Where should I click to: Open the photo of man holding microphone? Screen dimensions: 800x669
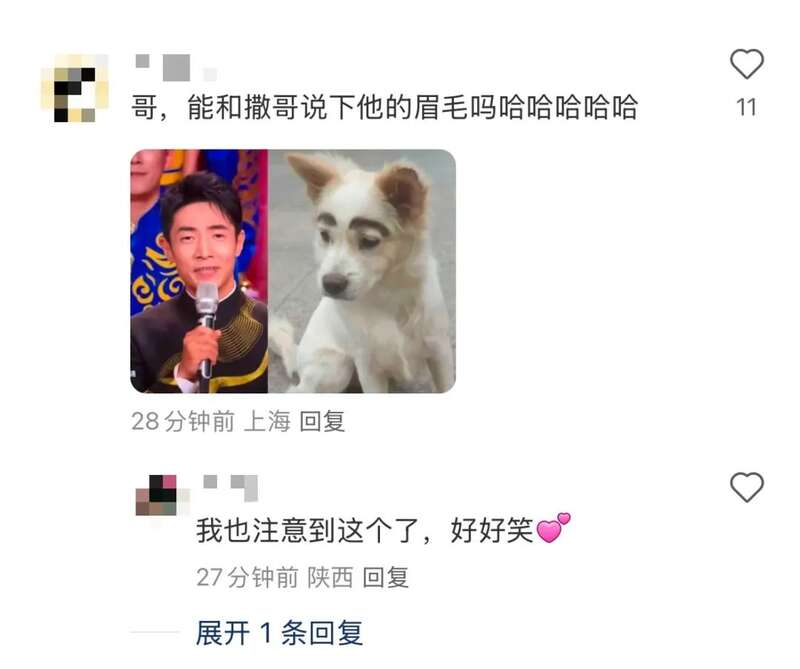(x=199, y=271)
